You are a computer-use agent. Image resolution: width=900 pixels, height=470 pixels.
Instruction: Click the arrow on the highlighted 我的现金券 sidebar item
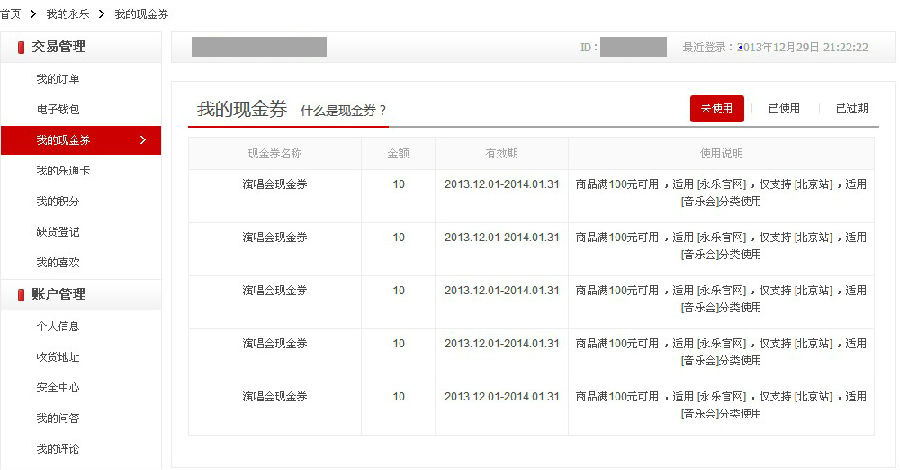pyautogui.click(x=143, y=140)
